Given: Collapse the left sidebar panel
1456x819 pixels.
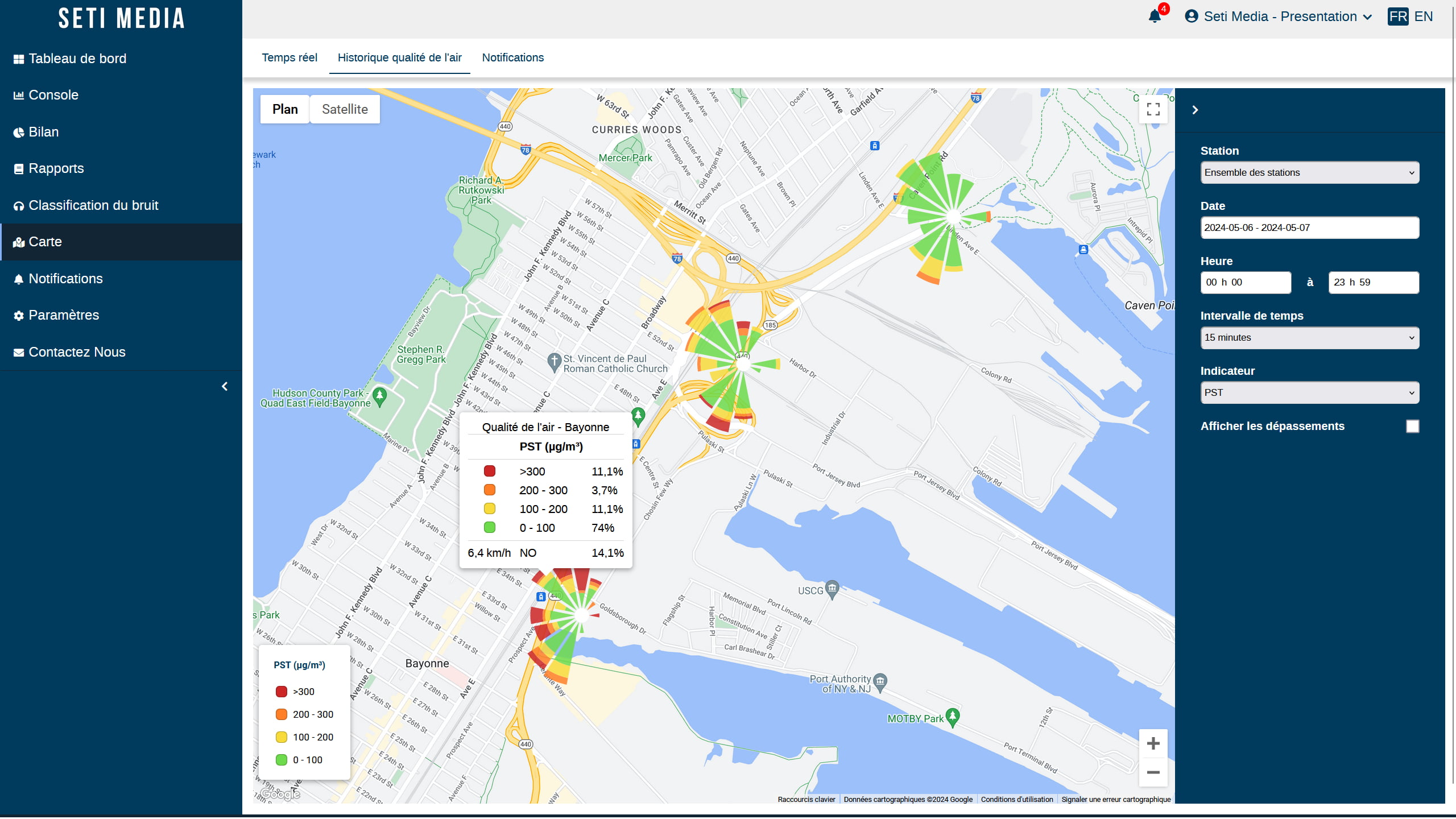Looking at the screenshot, I should pos(224,386).
